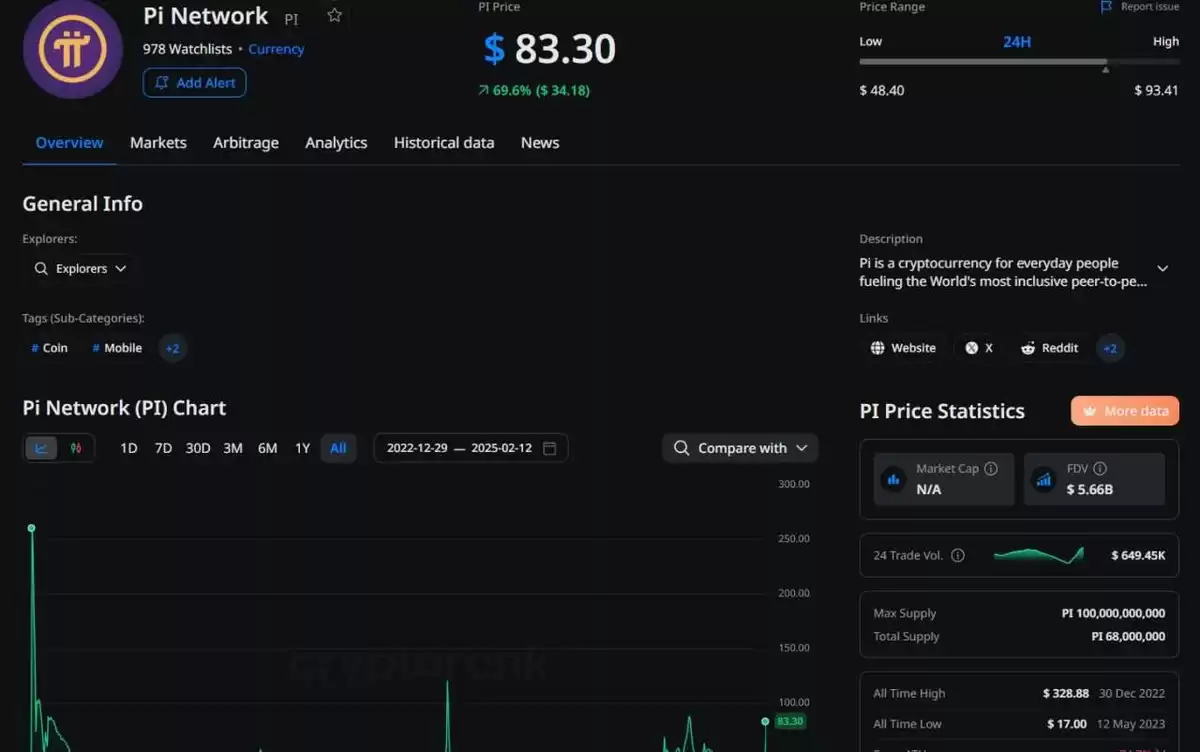
Task: Open the X social link
Action: click(979, 348)
